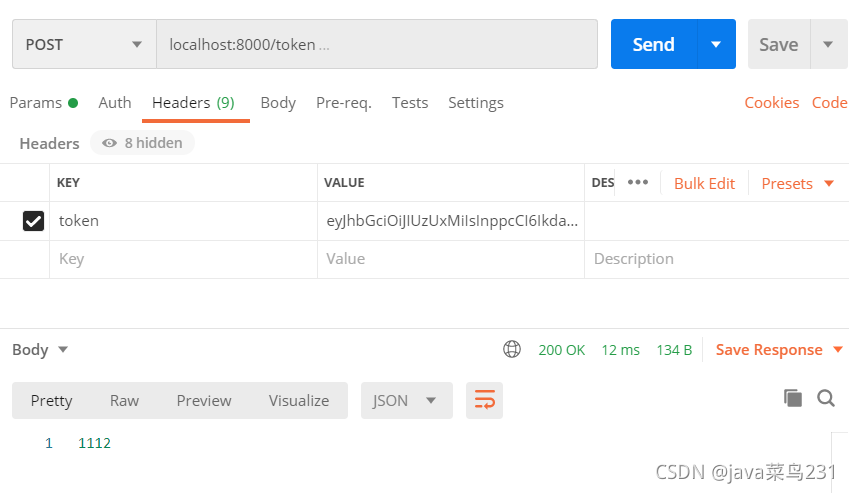Viewport: 849px width, 493px height.
Task: Expand the Save button dropdown arrow
Action: coord(828,44)
